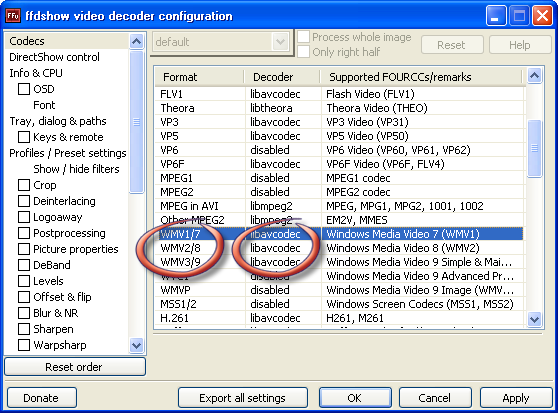The image size is (558, 413).
Task: Enable the Blur & NR checkbox
Action: (24, 313)
